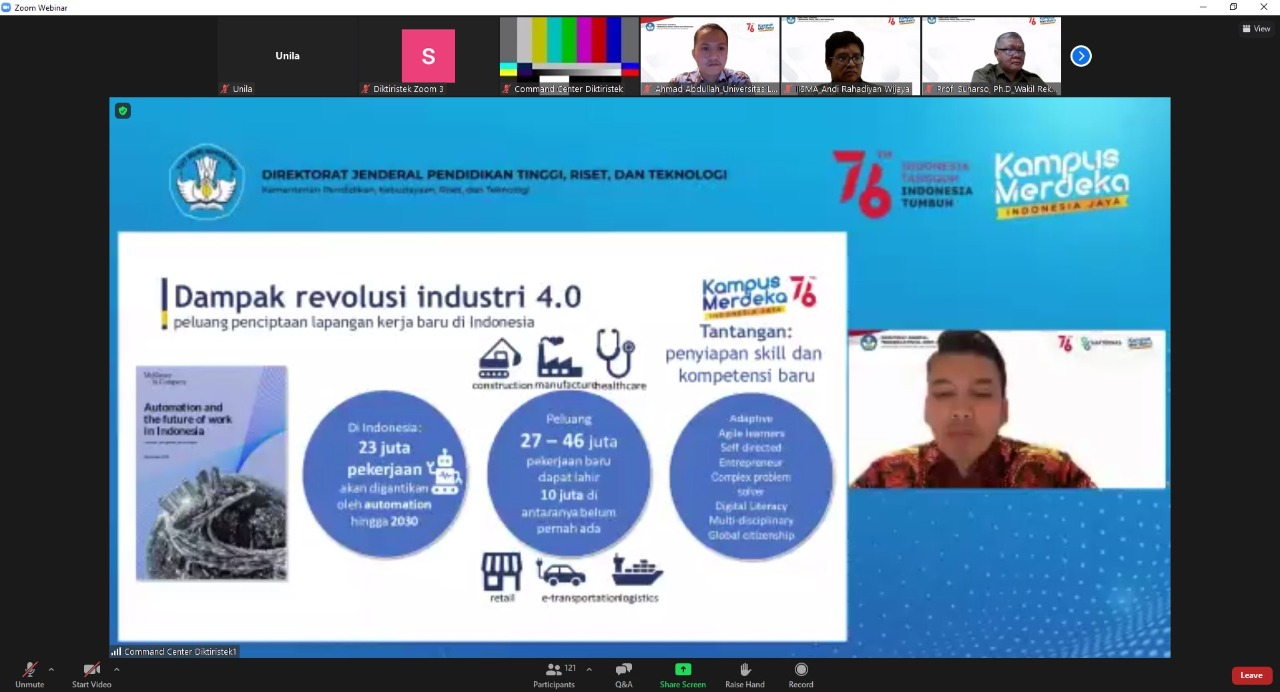Click the Zoom Webinar title bar icon

coord(7,7)
